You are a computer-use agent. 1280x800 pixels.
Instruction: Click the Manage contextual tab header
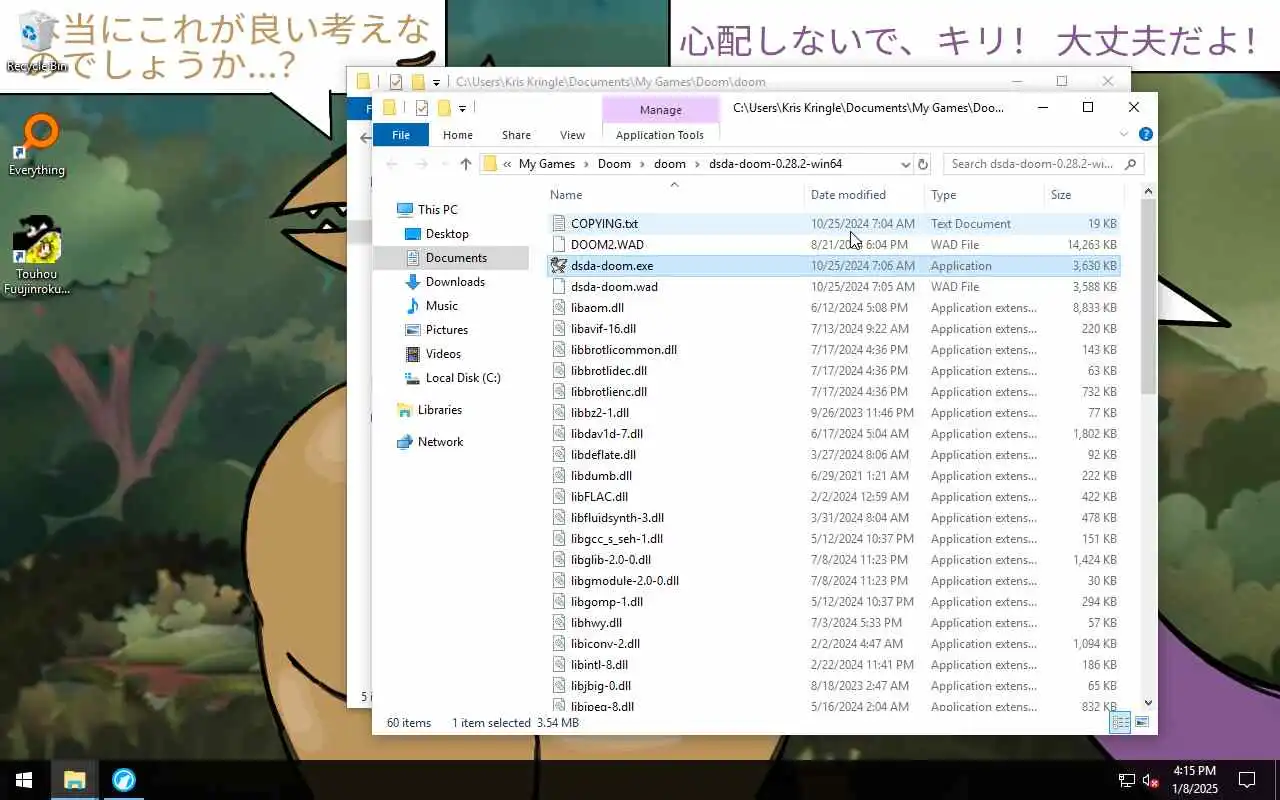[x=661, y=110]
